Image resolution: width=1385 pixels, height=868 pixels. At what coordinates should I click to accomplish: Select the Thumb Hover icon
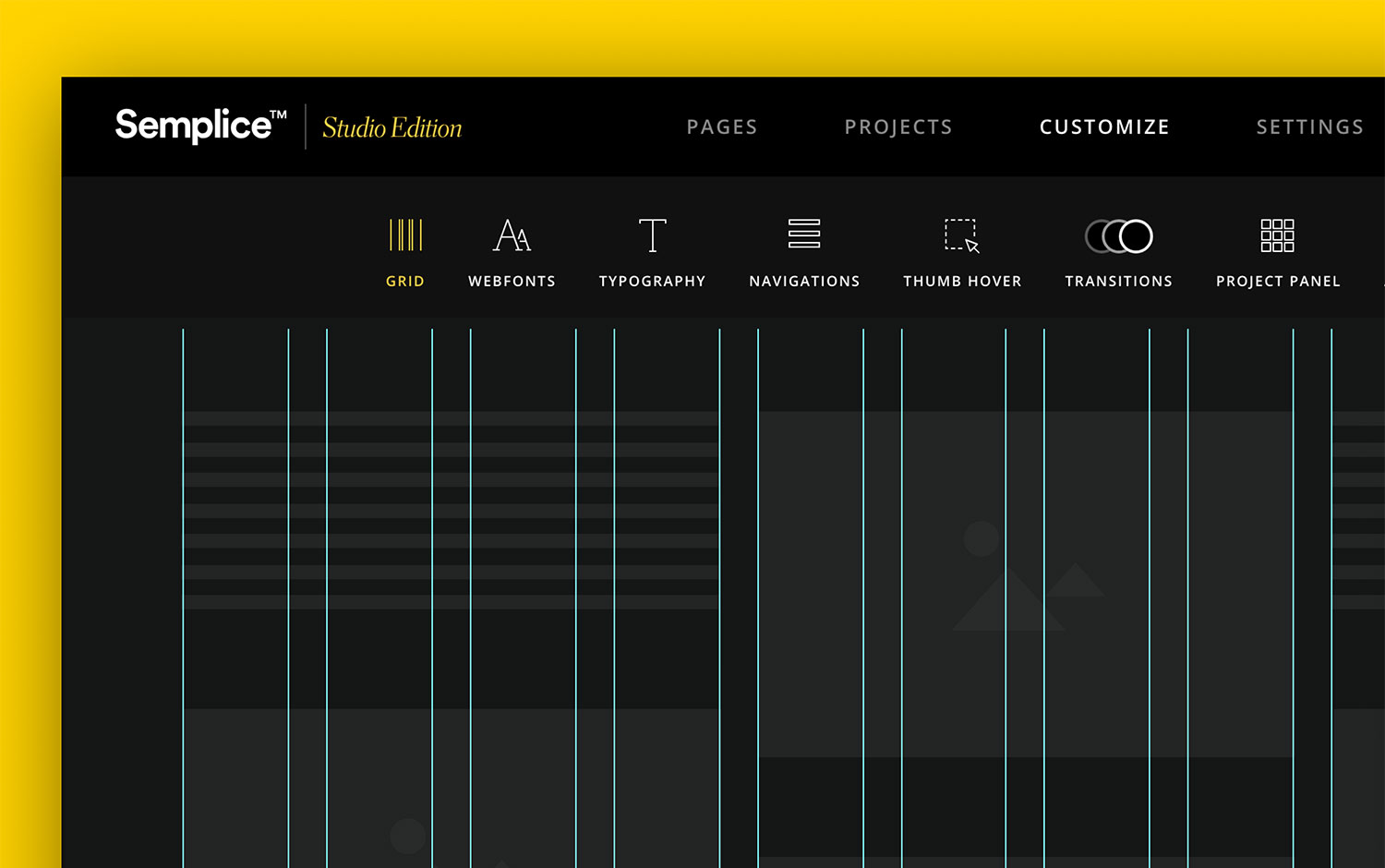point(961,235)
